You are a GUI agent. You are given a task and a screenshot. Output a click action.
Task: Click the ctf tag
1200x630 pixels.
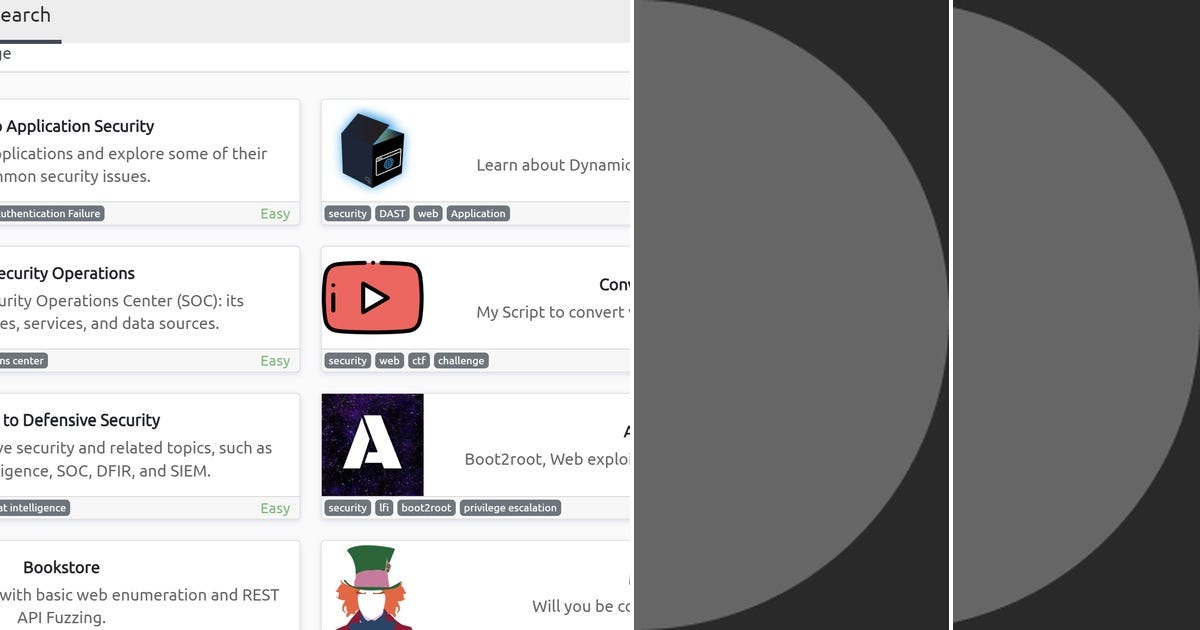419,360
